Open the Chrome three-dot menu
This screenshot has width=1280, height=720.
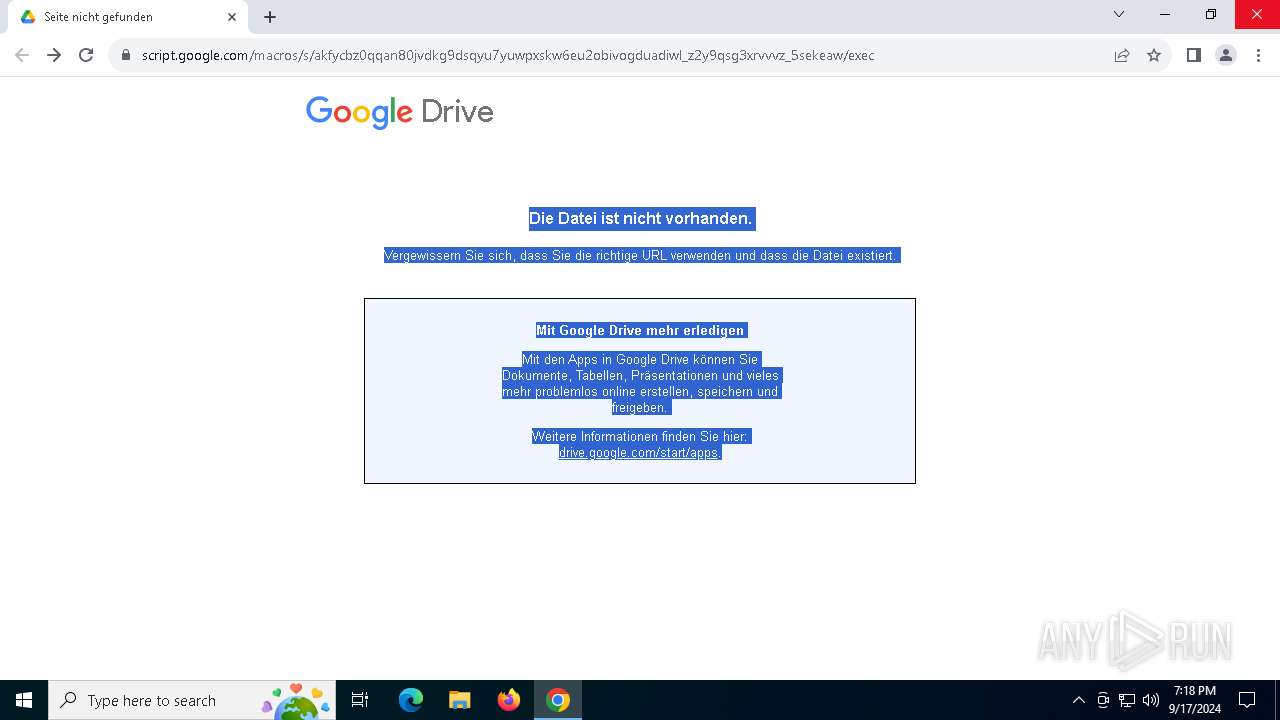(x=1258, y=55)
